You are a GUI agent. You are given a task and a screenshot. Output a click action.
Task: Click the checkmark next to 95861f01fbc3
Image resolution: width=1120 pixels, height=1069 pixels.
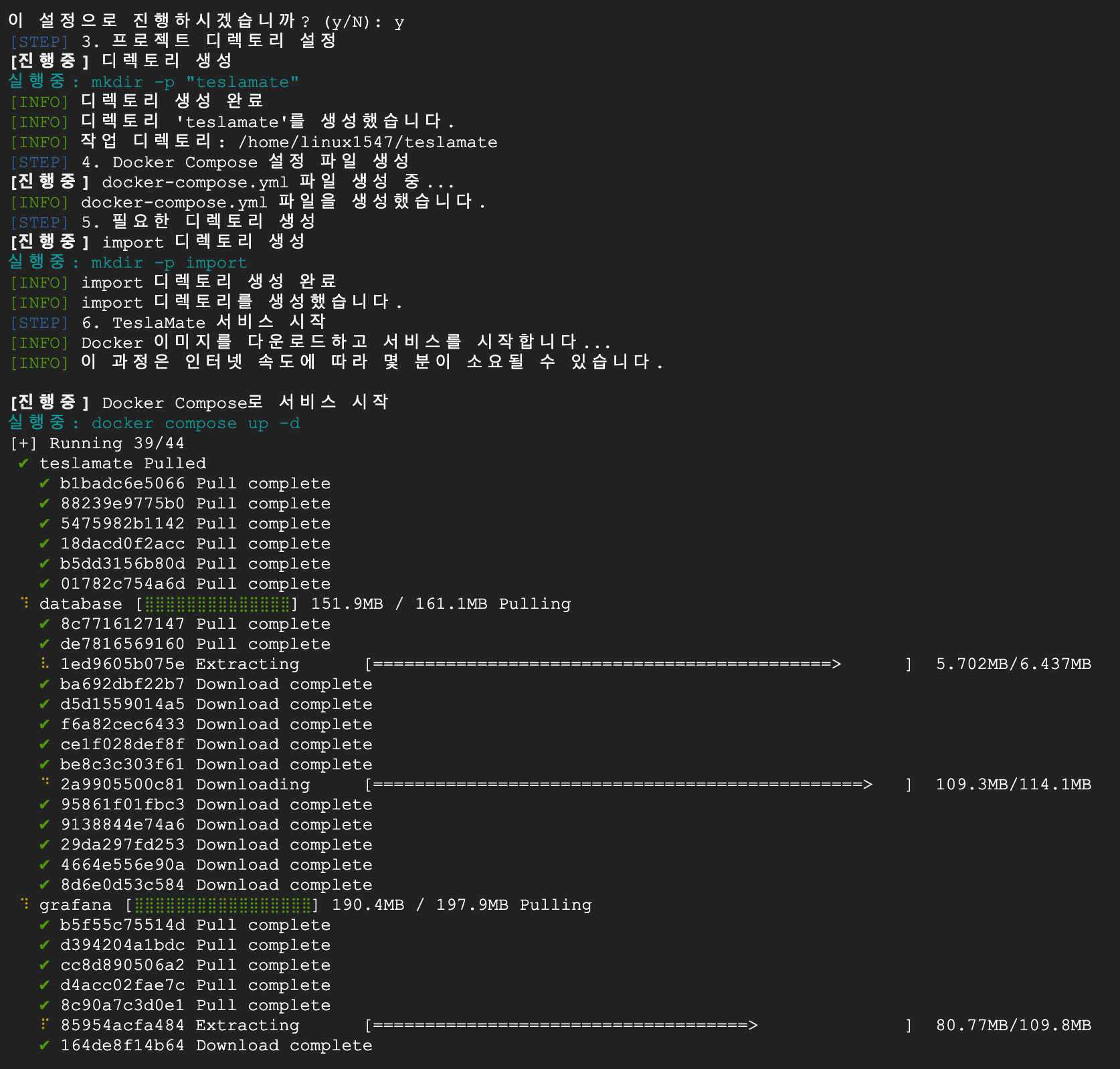pos(45,804)
